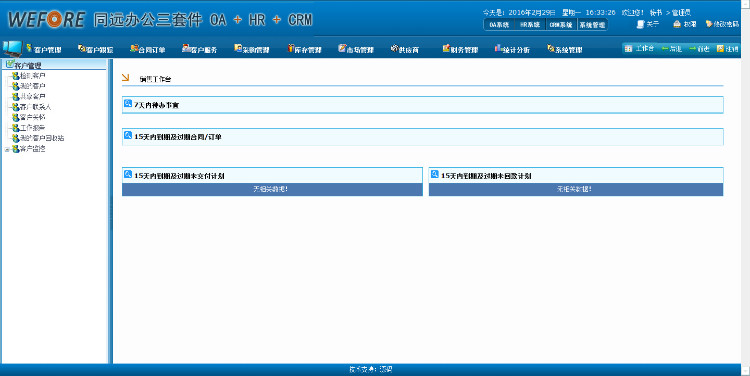Click the 管理员 user role text
The height and width of the screenshot is (376, 750).
tap(681, 12)
